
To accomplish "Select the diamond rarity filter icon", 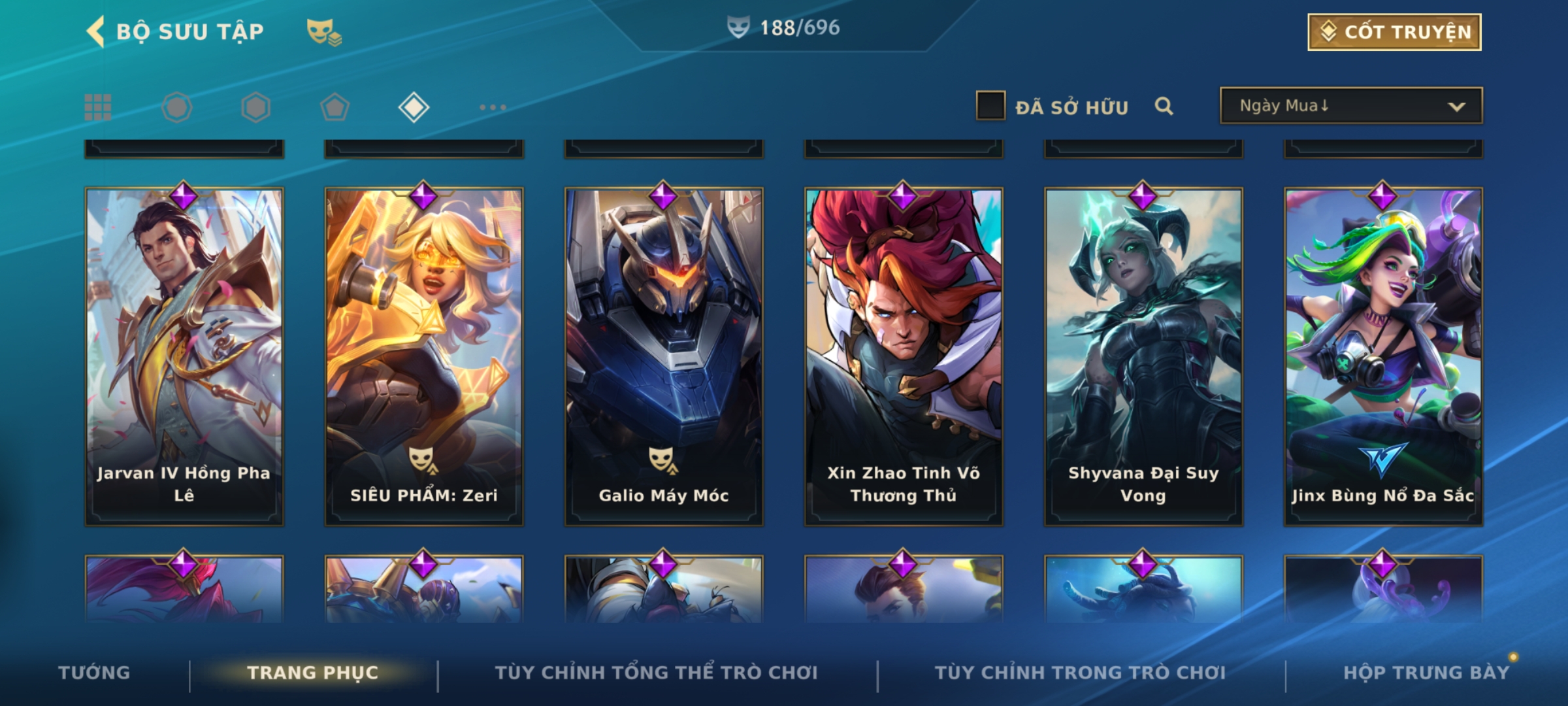I will click(414, 107).
